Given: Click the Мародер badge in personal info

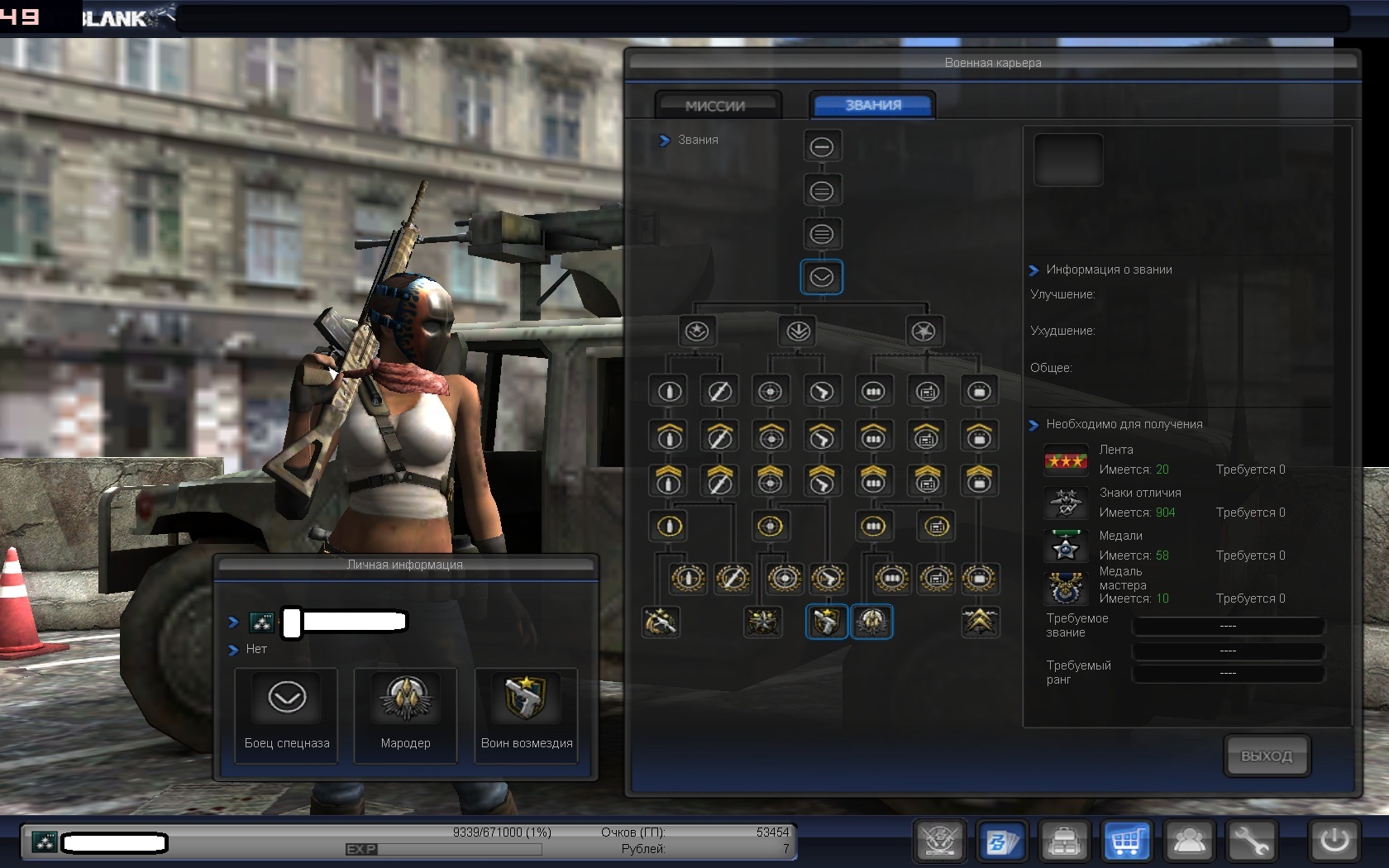Looking at the screenshot, I should click(x=405, y=714).
